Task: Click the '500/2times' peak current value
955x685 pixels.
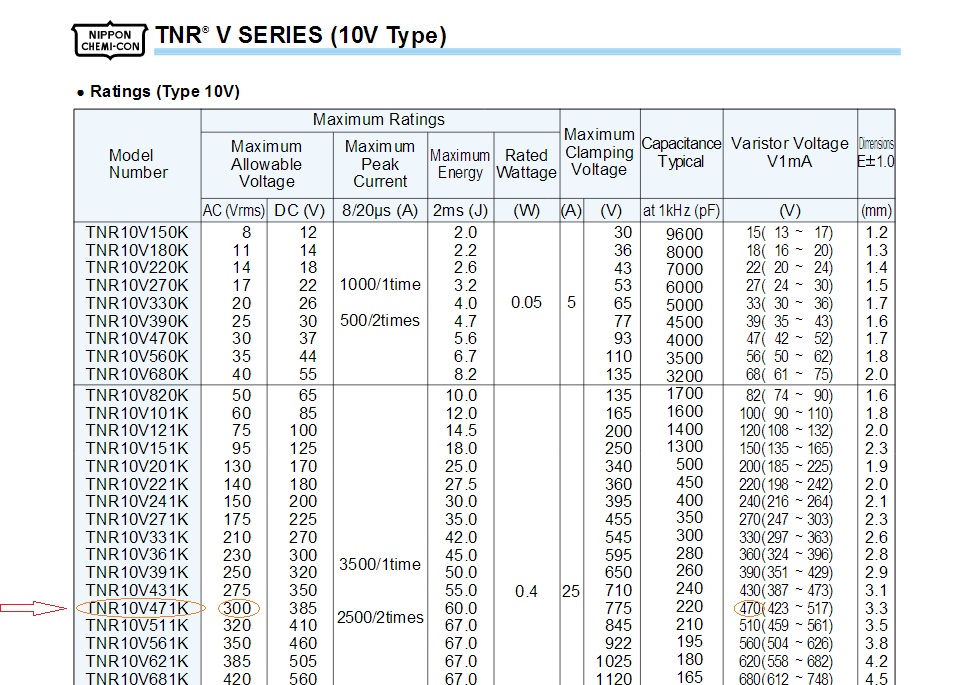Action: pos(380,320)
